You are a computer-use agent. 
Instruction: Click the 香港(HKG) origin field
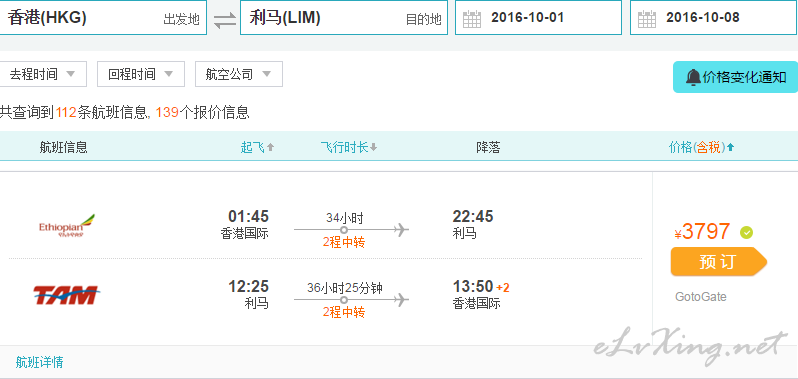[x=103, y=17]
